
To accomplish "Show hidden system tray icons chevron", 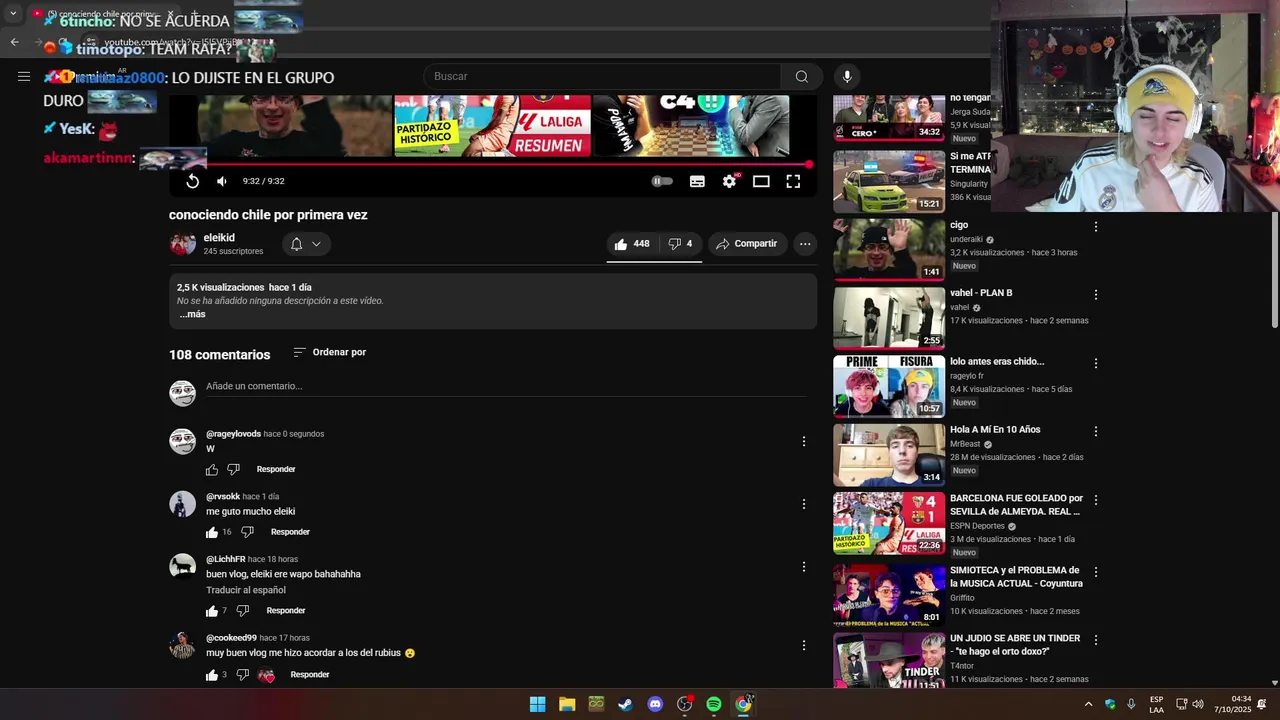I will 1088,704.
